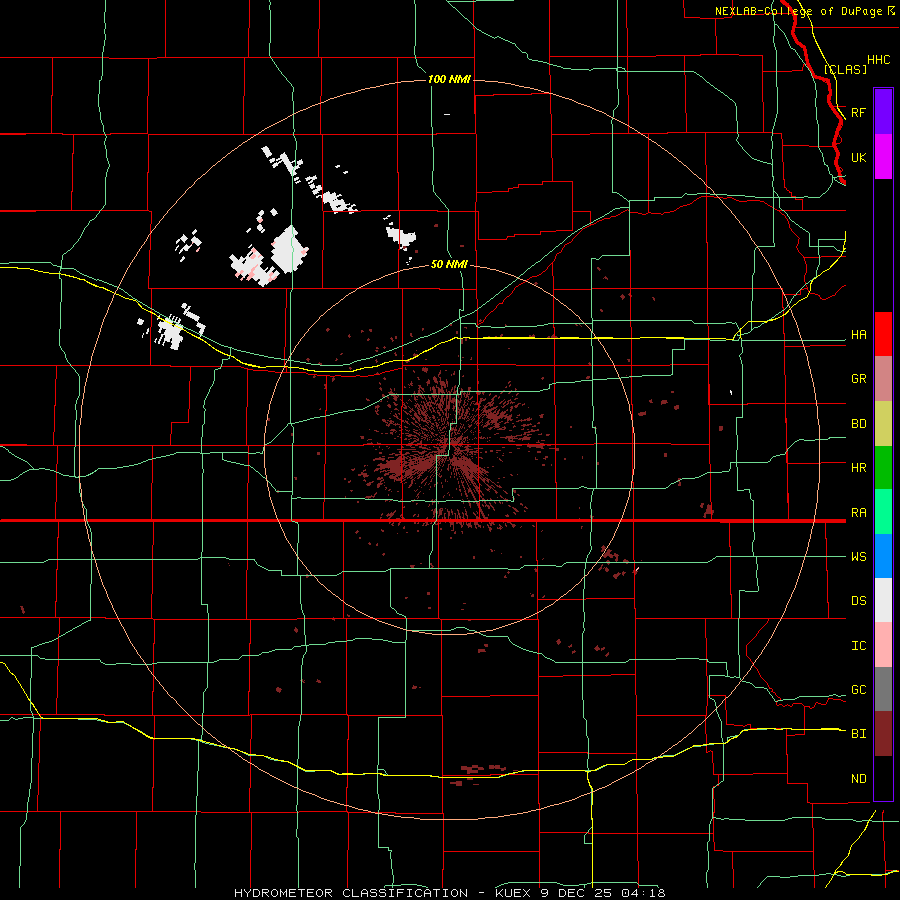Click the NEXLAB-College of DuPage credit text
This screenshot has width=900, height=900.
(798, 11)
